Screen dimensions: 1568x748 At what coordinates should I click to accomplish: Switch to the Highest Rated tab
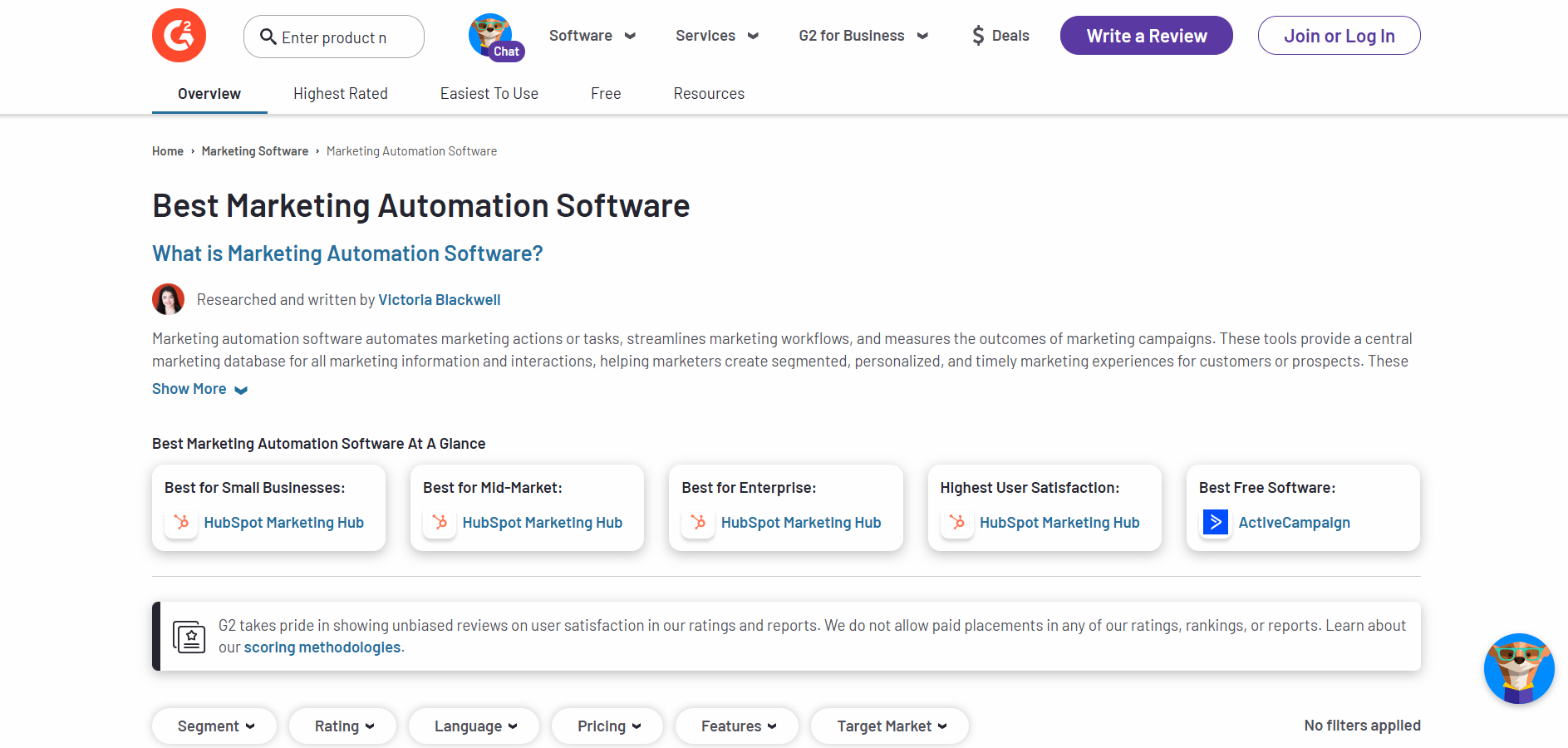point(341,94)
